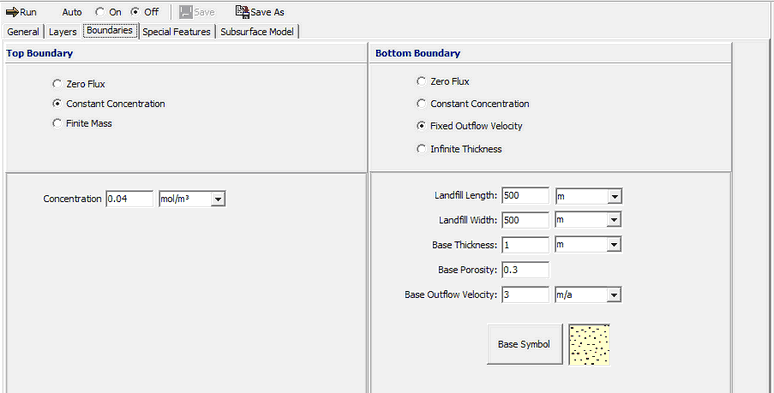Switch to the Layers tab
Viewport: 774px width, 393px height.
[x=63, y=32]
